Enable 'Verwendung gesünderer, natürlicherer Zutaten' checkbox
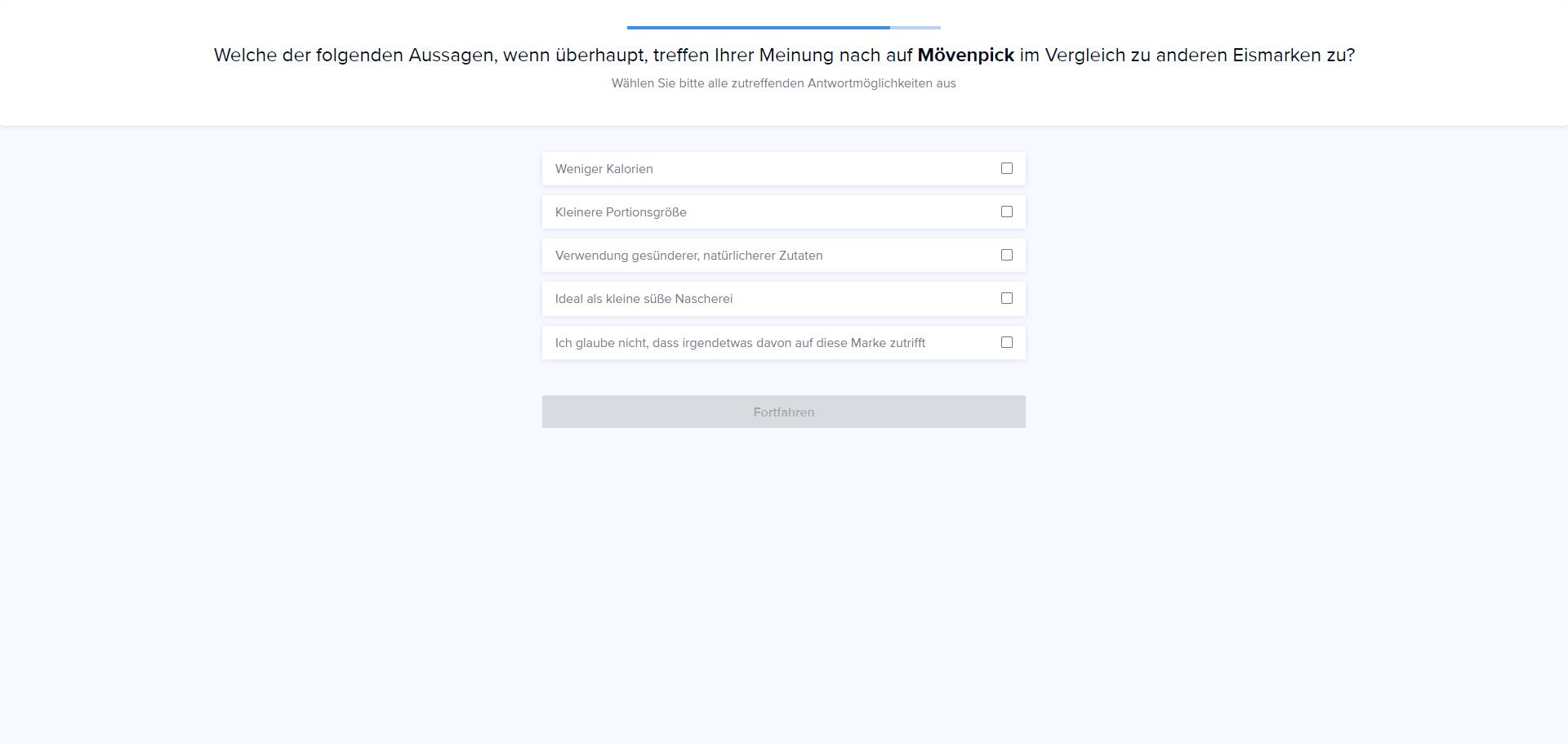Image resolution: width=1568 pixels, height=744 pixels. coord(1006,255)
